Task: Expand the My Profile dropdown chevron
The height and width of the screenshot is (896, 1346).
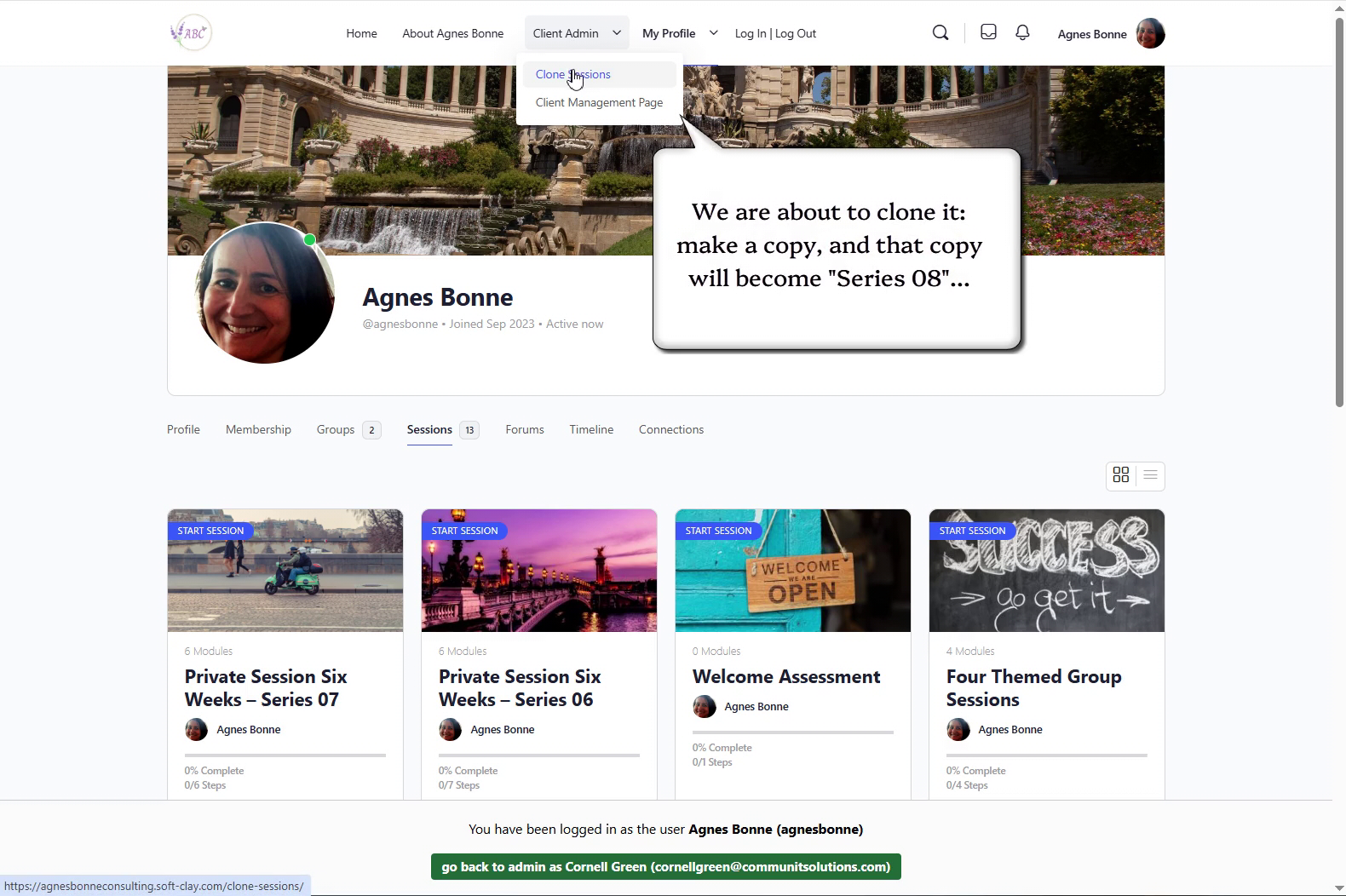Action: (x=713, y=33)
